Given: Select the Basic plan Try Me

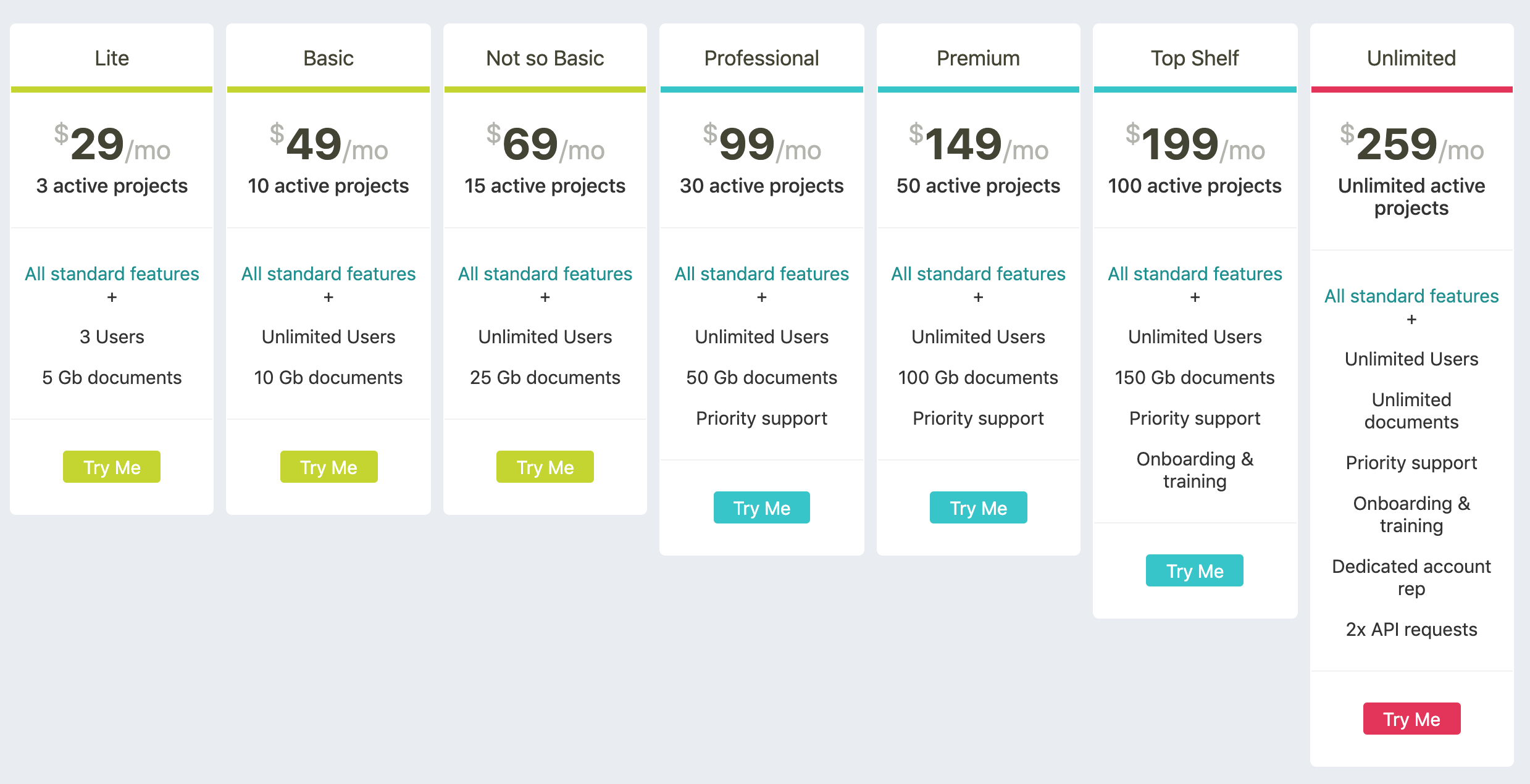Looking at the screenshot, I should pos(328,467).
